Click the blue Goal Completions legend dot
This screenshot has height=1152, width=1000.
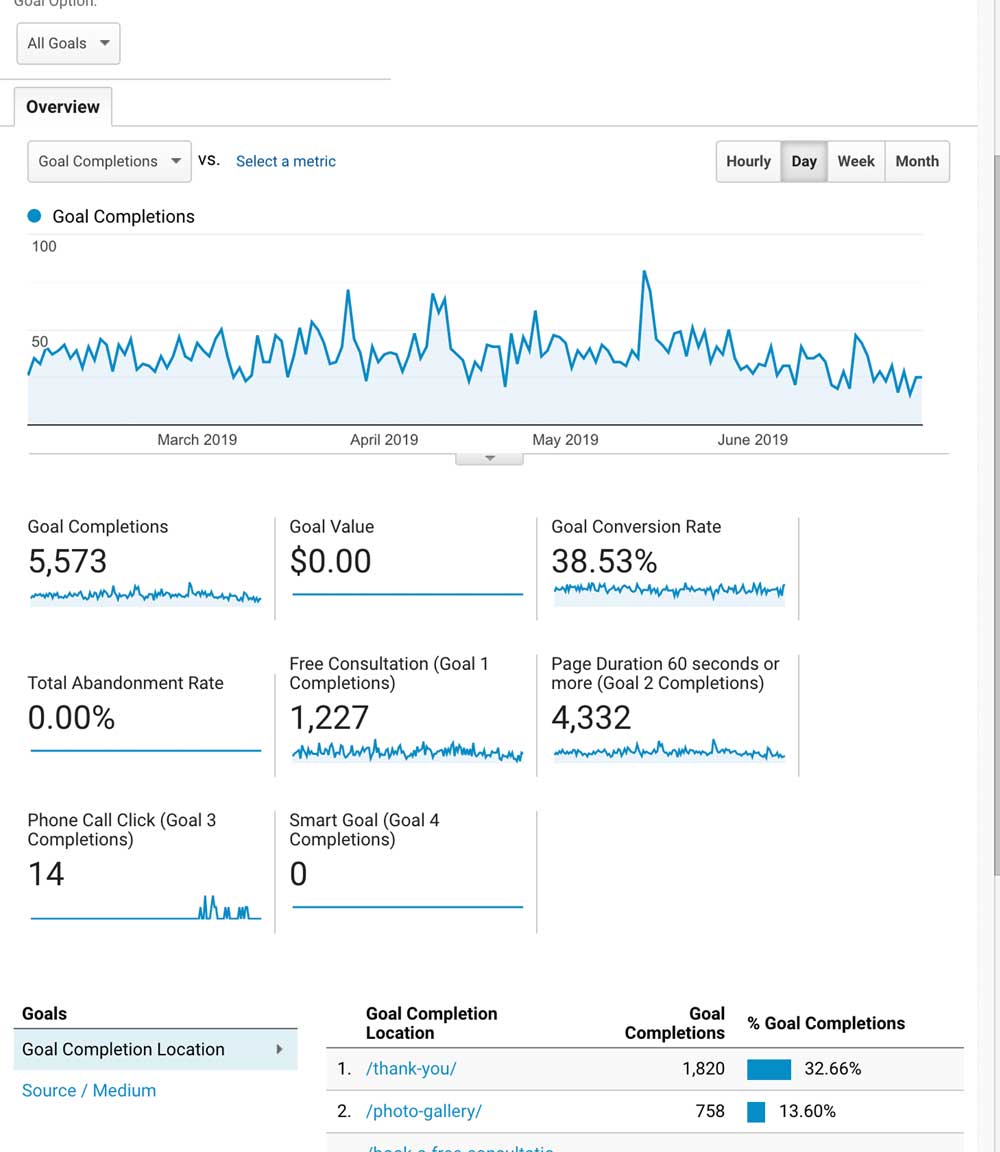(x=35, y=216)
